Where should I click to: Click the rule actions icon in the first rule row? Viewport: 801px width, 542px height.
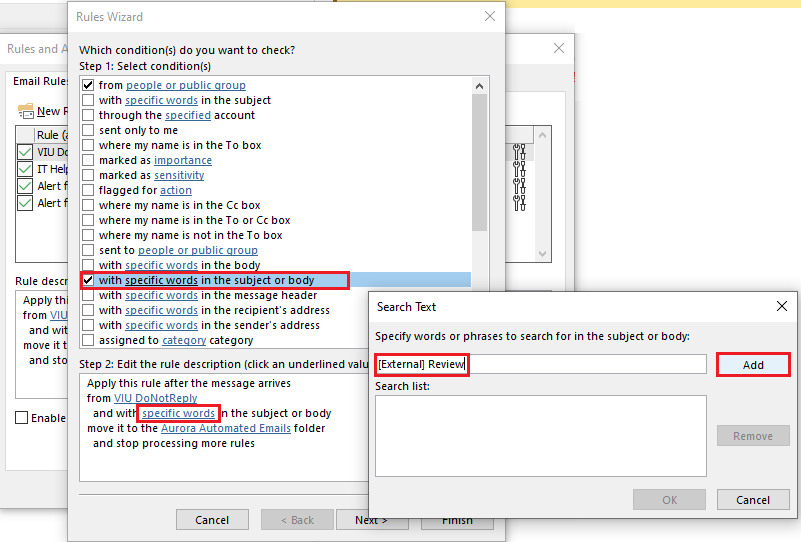click(x=520, y=152)
